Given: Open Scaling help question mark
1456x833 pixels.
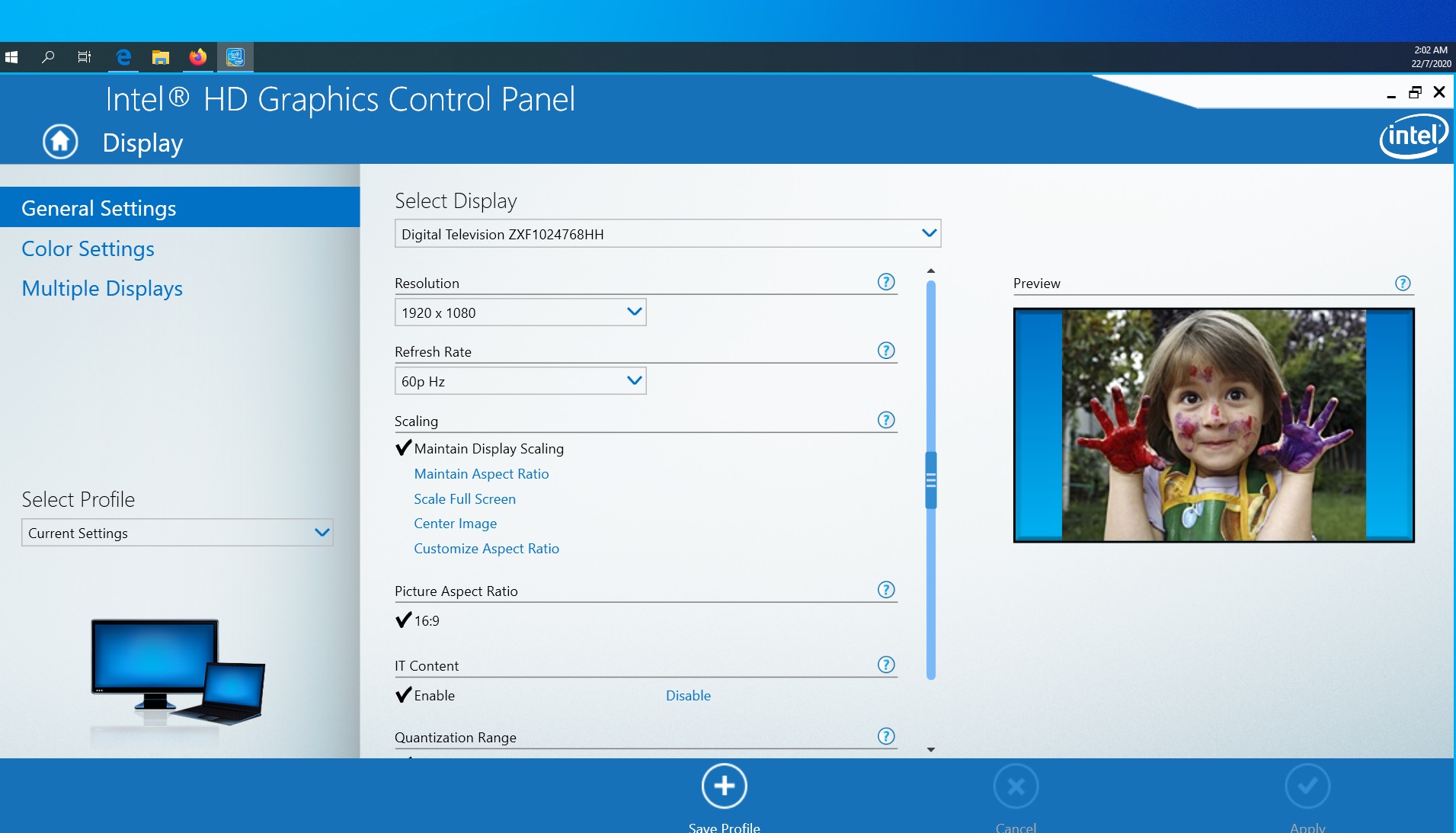Looking at the screenshot, I should click(x=886, y=420).
